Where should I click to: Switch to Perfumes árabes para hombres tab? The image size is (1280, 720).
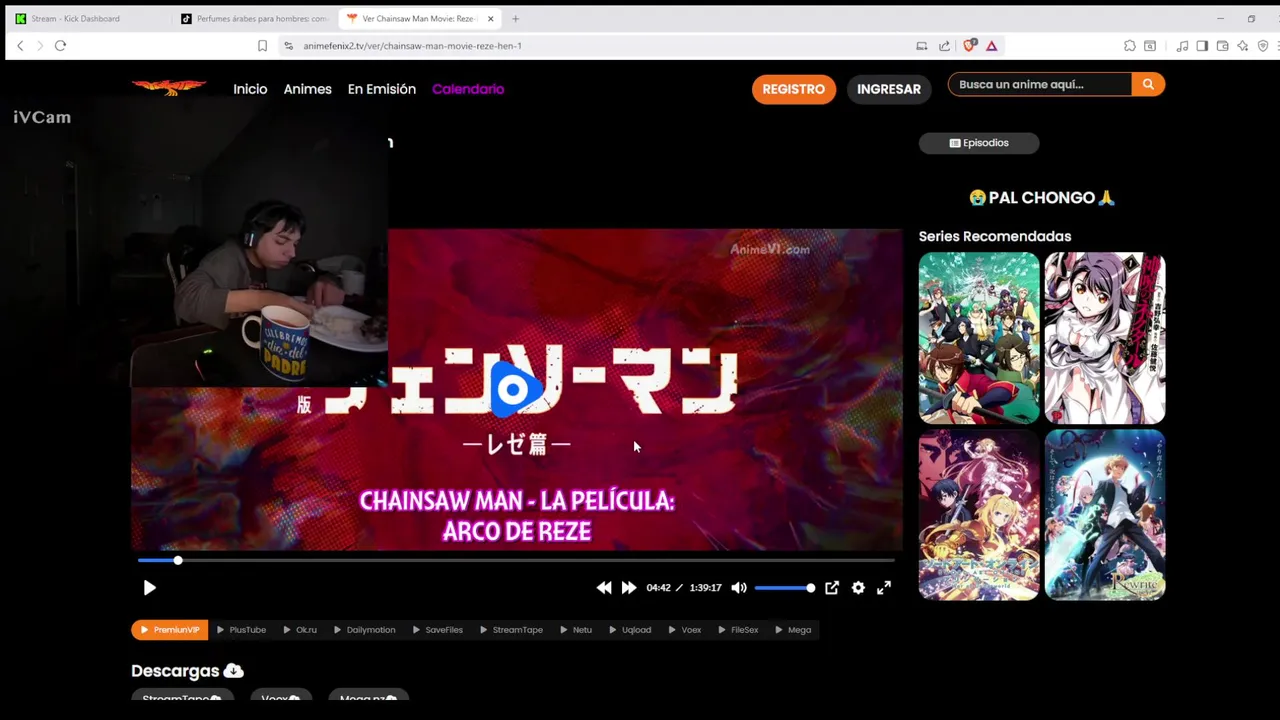(255, 19)
